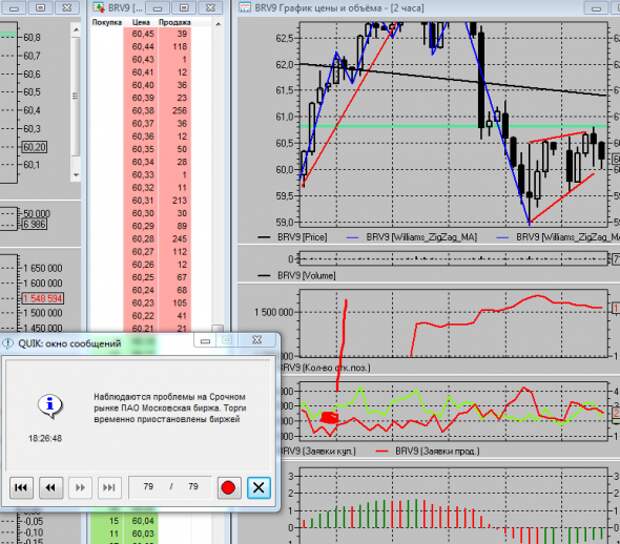Image resolution: width=620 pixels, height=544 pixels.
Task: Click the 'Продажа' column header
Action: point(176,21)
